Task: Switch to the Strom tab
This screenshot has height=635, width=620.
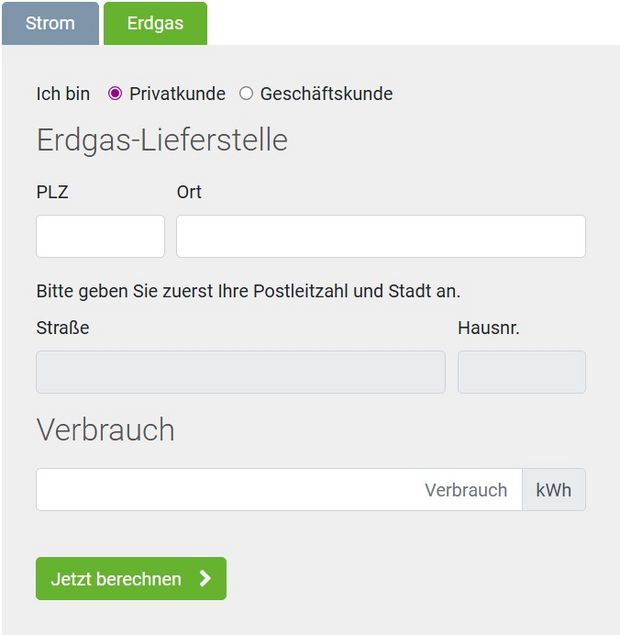Action: pyautogui.click(x=50, y=23)
